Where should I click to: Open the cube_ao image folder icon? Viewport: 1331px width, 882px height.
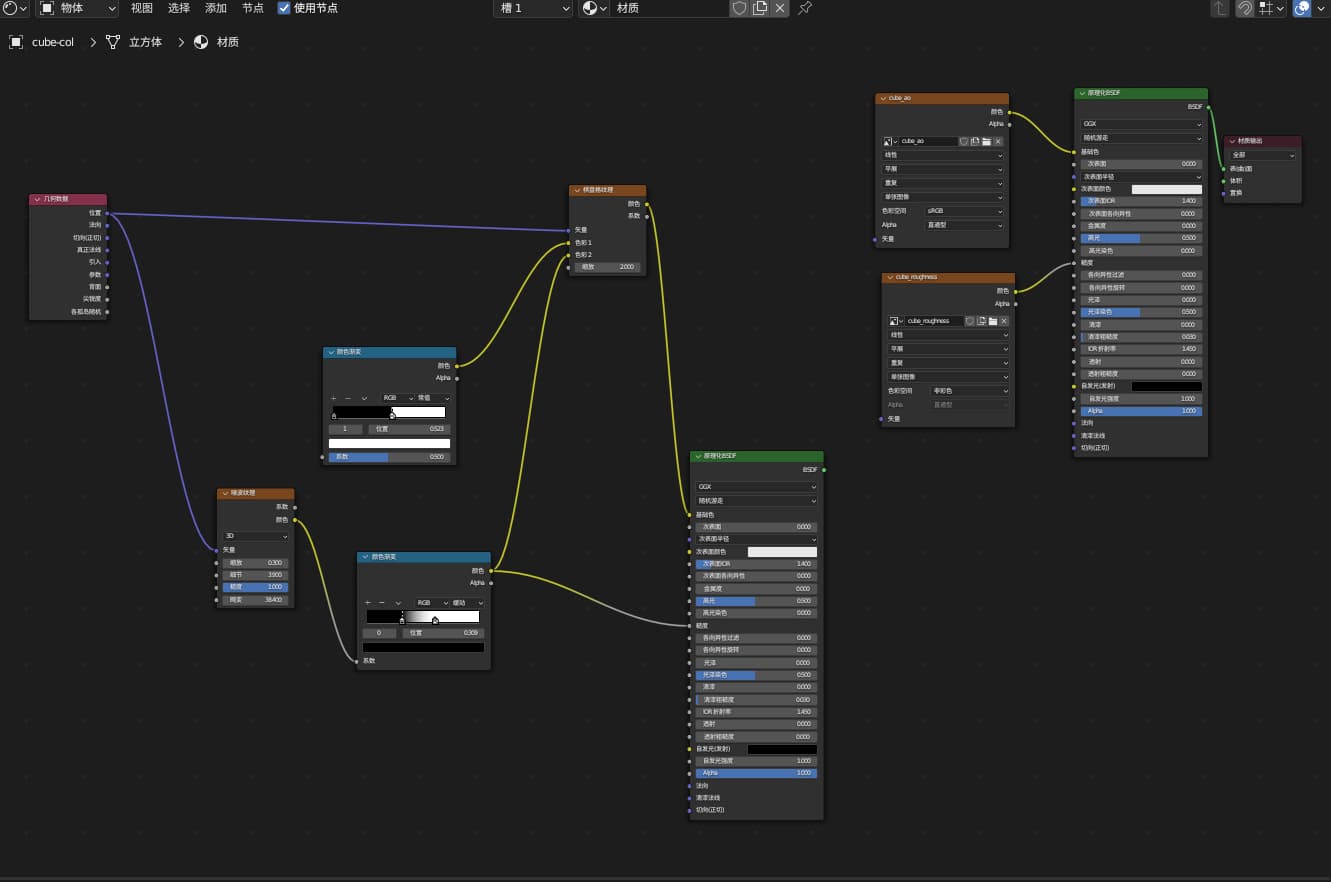point(987,141)
